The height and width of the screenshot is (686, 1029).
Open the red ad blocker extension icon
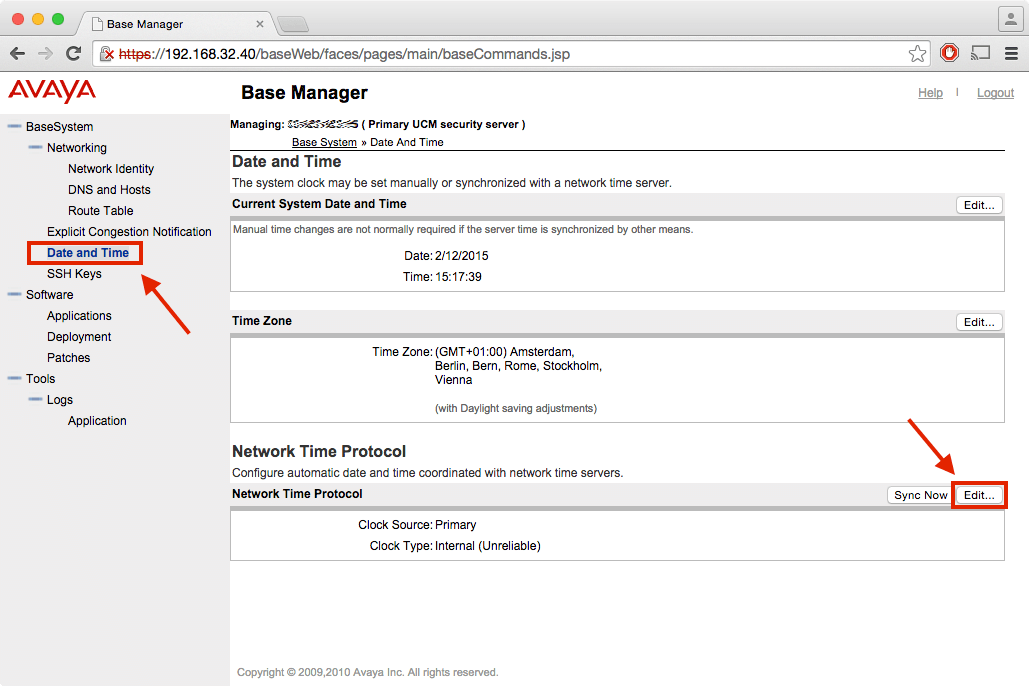coord(949,53)
